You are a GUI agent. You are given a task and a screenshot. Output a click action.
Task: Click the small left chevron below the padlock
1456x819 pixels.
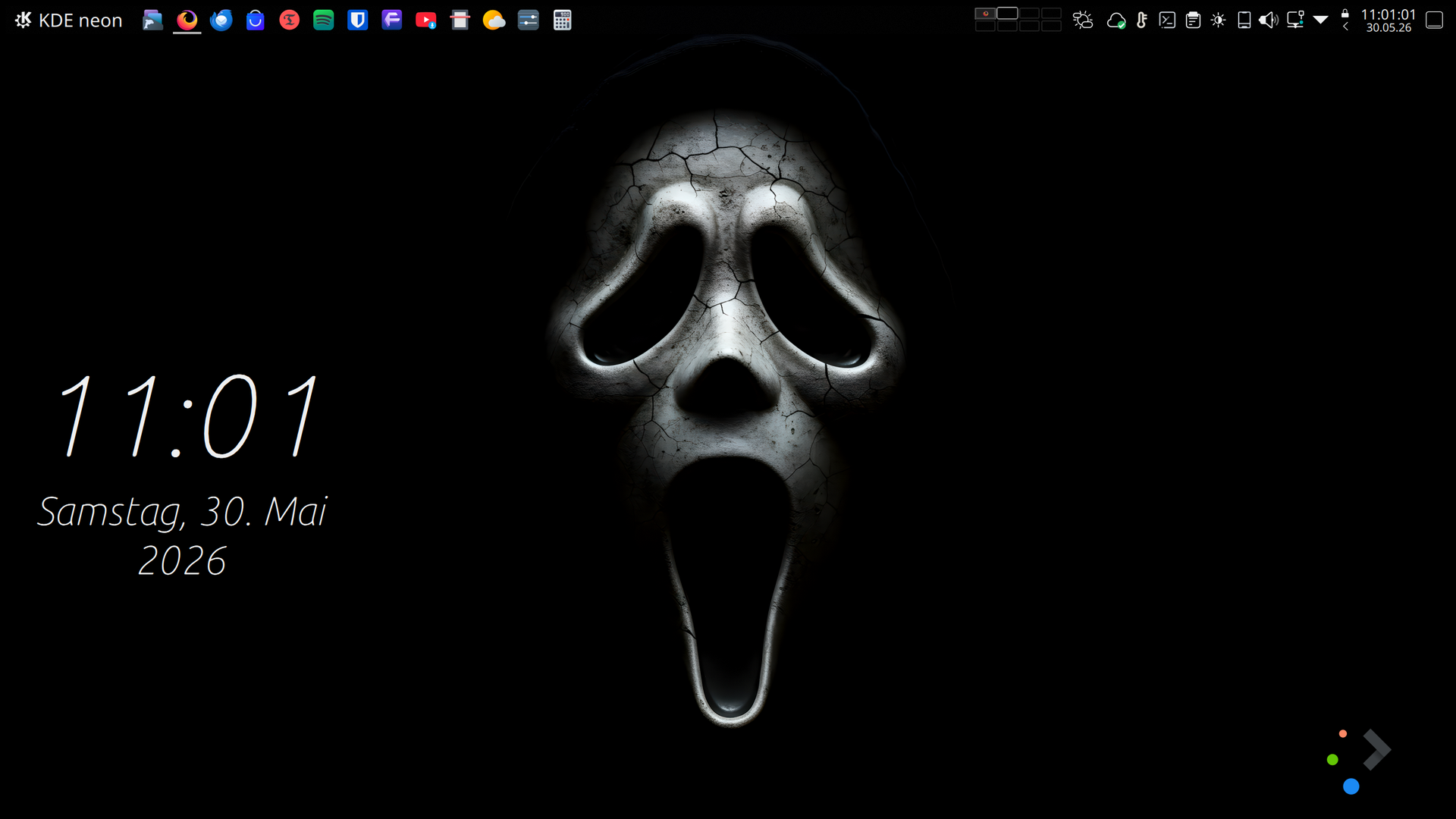(x=1345, y=27)
